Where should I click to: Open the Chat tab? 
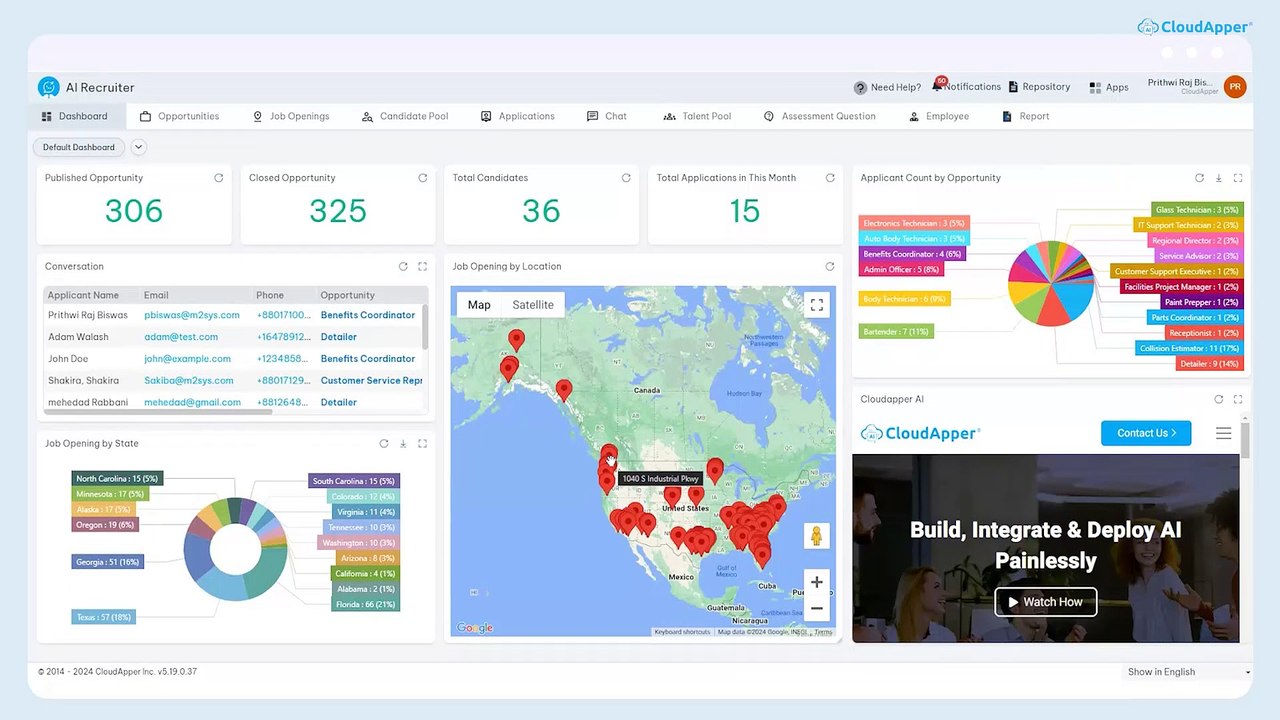point(606,116)
